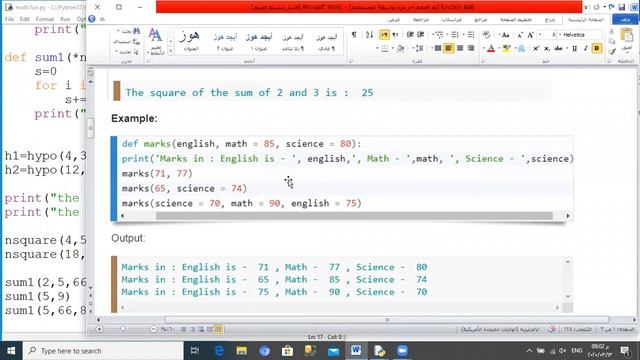Click the line spacing icon
Viewport: 640px width, 360px height.
pos(420,48)
